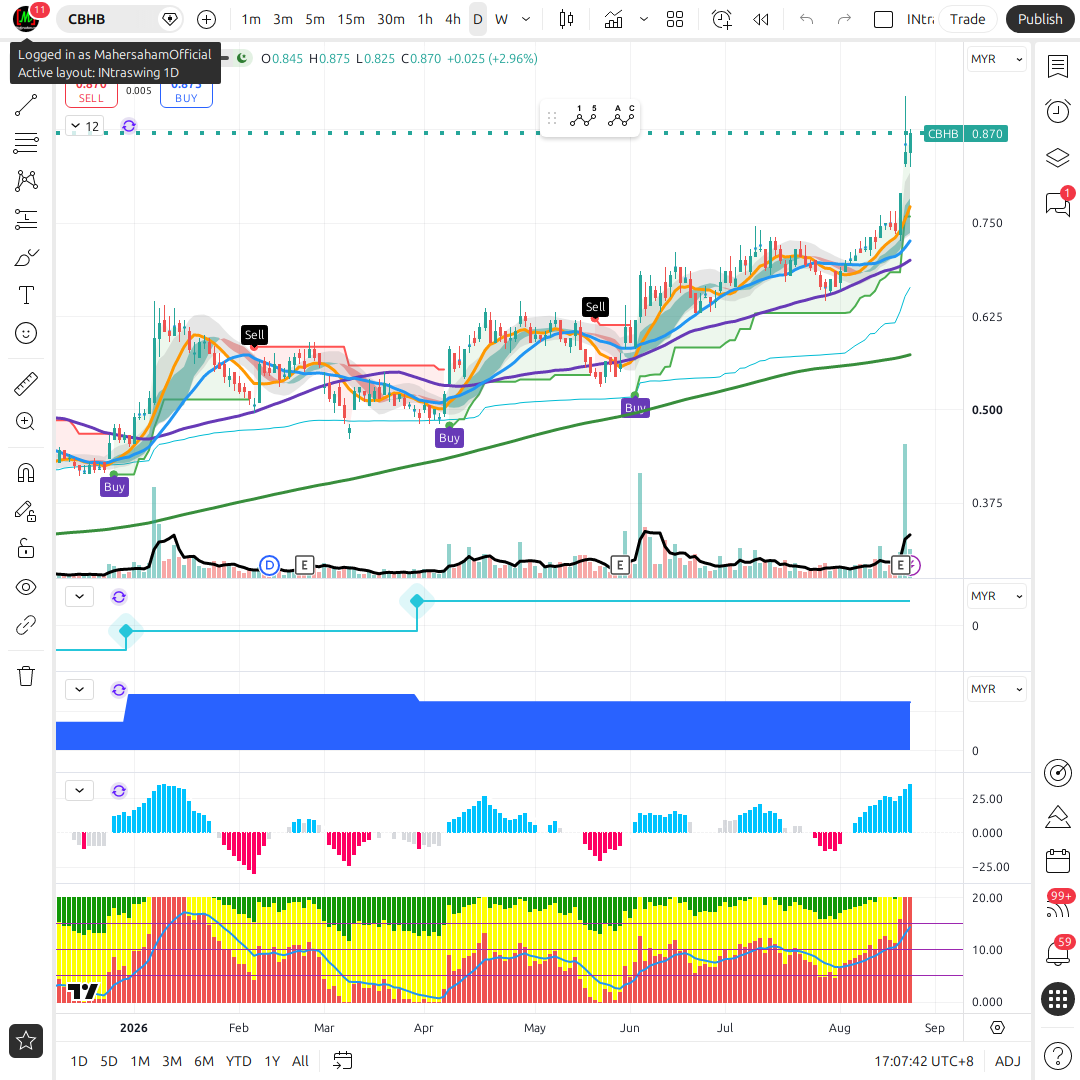The width and height of the screenshot is (1080, 1080).
Task: Open notifications bell with 59 badge
Action: pos(1057,953)
